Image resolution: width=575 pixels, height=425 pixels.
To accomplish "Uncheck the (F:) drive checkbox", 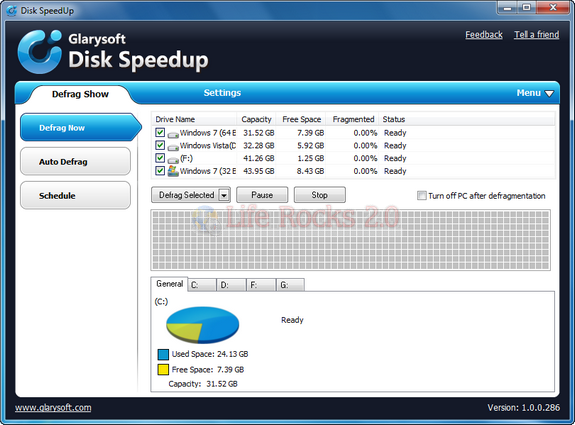I will (160, 158).
